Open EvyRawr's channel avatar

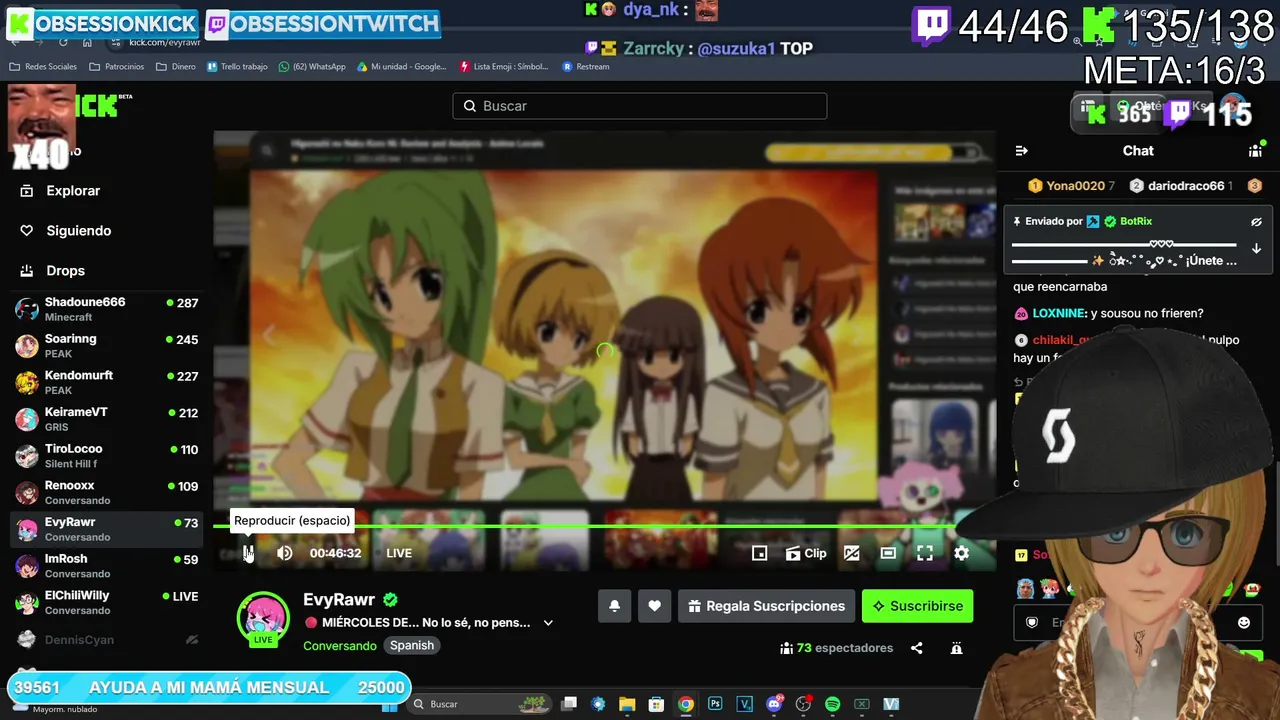tap(262, 618)
